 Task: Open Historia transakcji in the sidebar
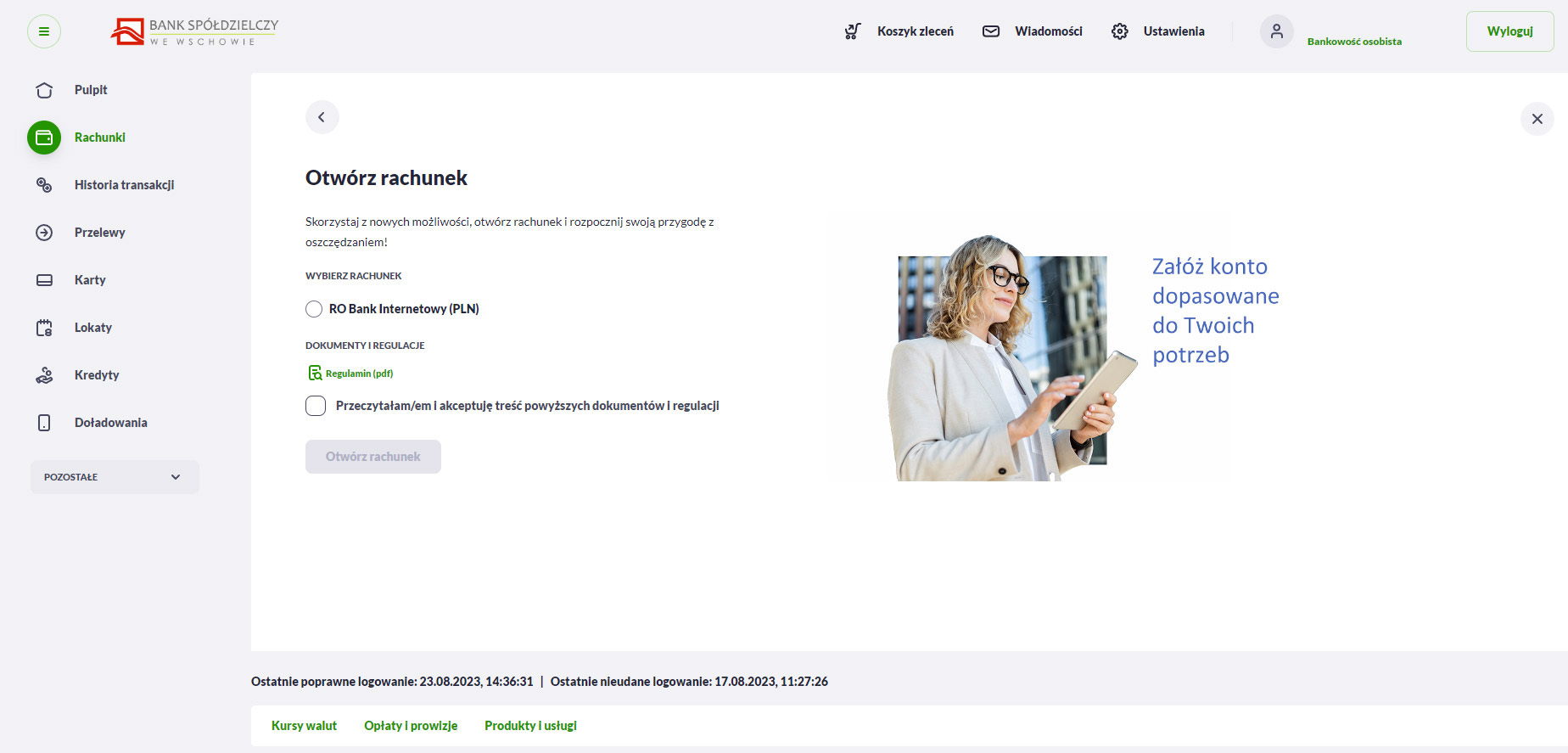[x=125, y=185]
